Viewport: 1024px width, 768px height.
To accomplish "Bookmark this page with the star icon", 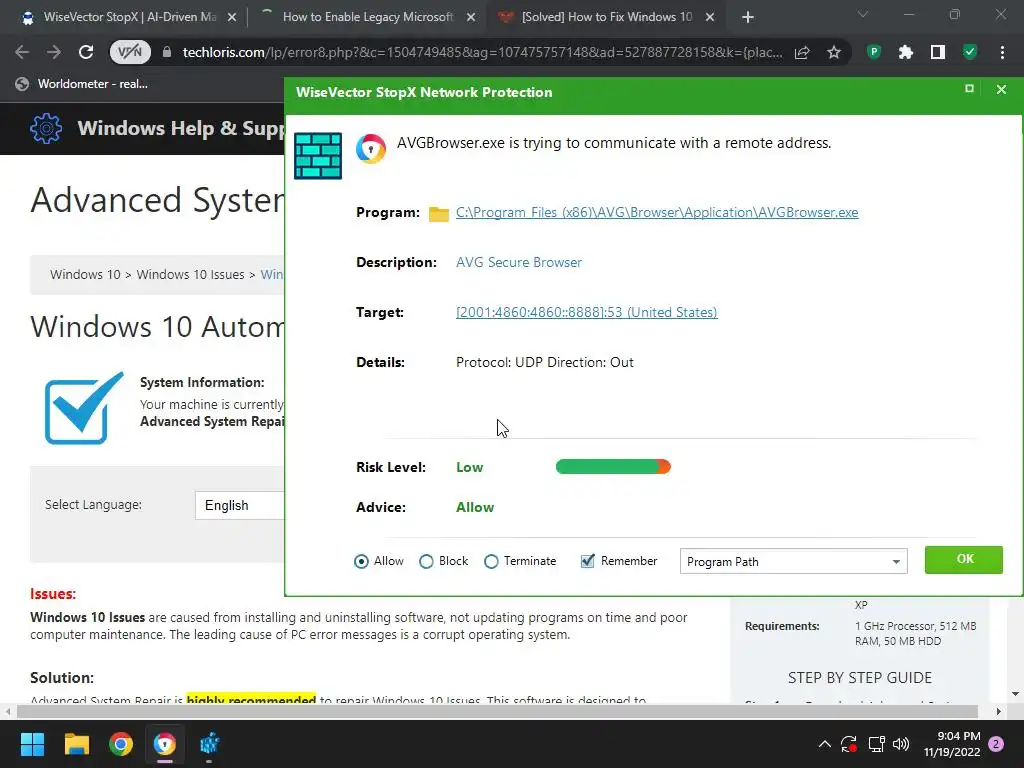I will click(833, 52).
